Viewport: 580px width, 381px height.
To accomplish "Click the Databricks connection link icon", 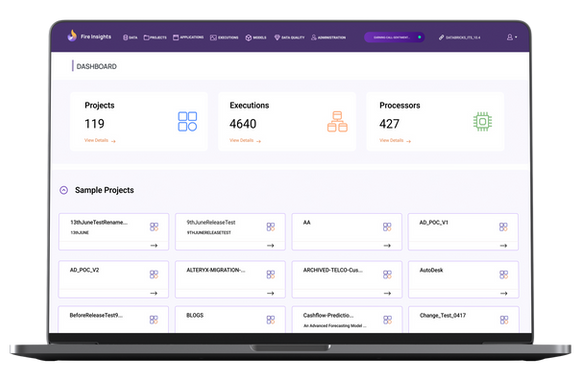I will coord(441,37).
